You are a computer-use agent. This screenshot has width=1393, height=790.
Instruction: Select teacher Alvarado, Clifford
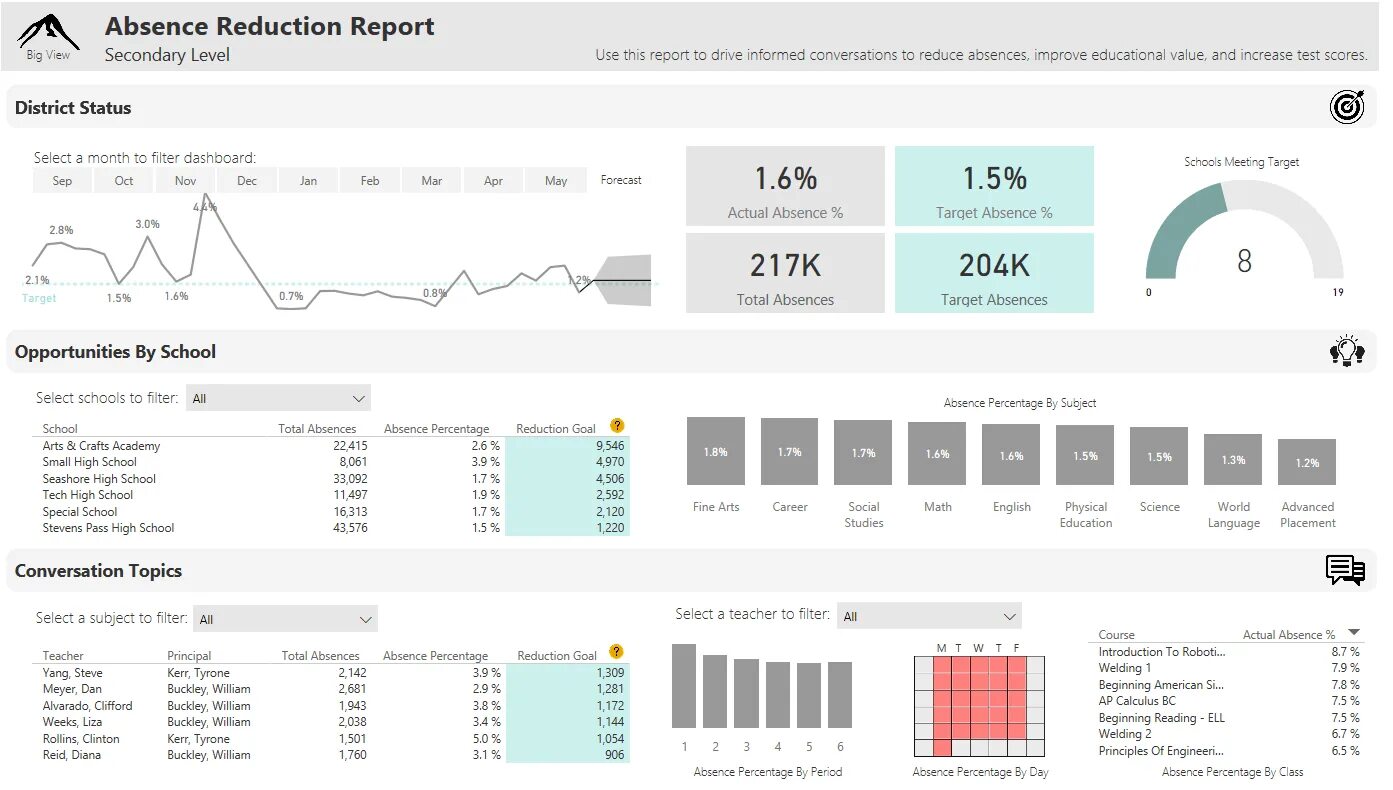pos(87,706)
